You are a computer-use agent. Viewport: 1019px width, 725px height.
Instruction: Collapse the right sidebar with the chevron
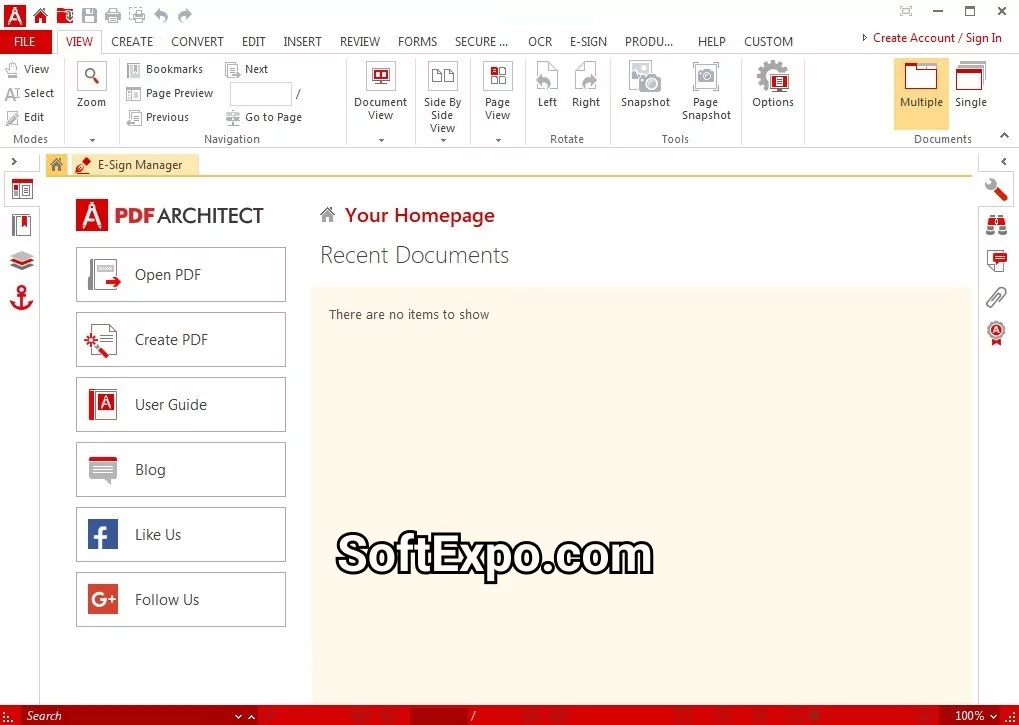pyautogui.click(x=1003, y=160)
